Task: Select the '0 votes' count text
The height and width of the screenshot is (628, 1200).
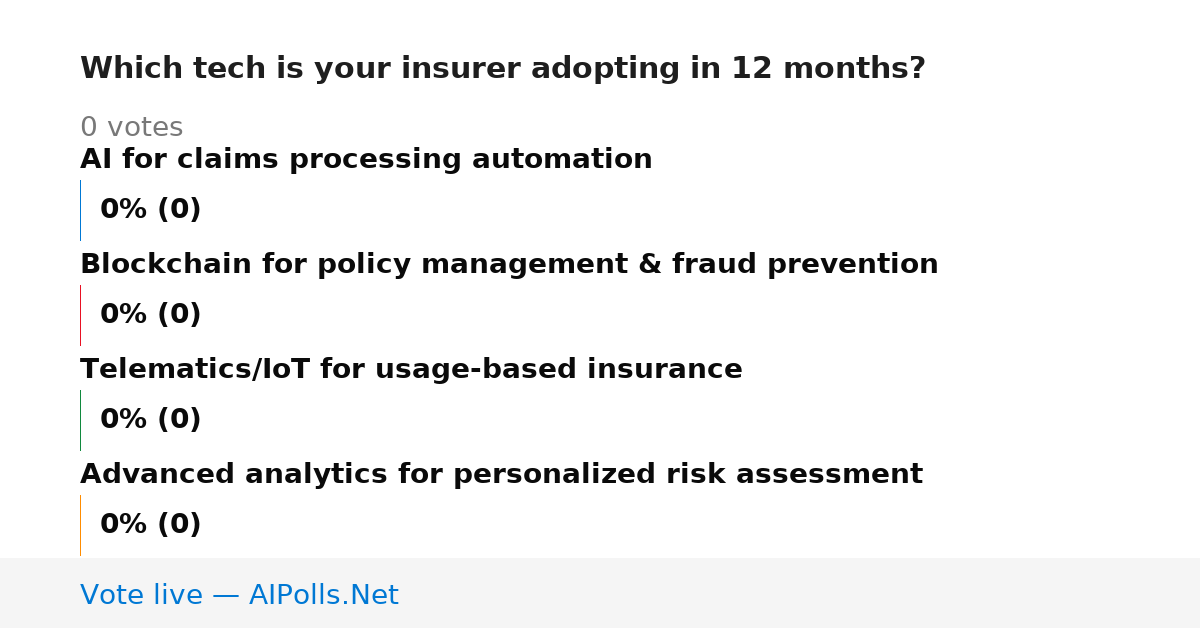Action: point(131,128)
